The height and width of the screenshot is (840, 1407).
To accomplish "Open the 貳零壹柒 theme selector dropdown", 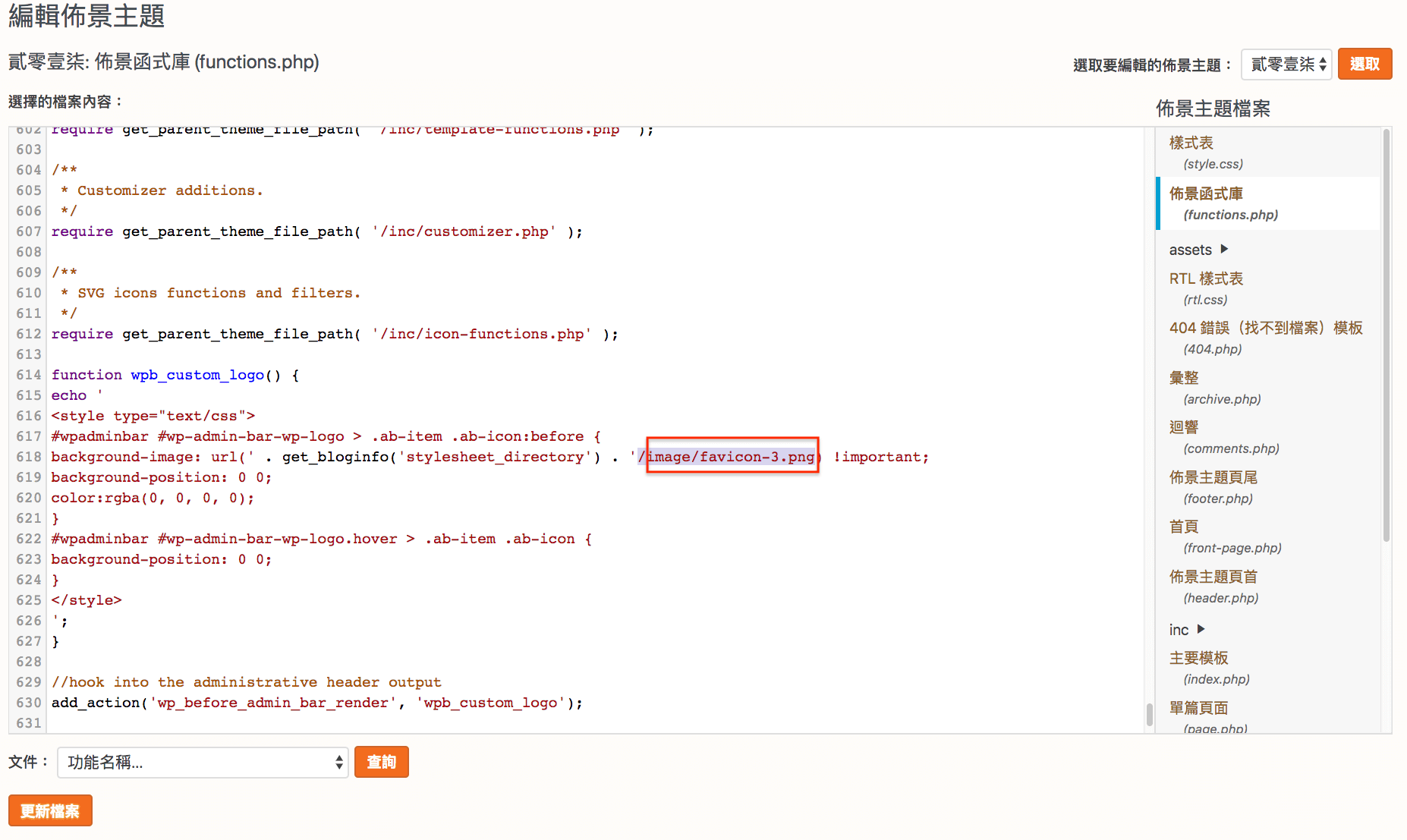I will point(1286,64).
